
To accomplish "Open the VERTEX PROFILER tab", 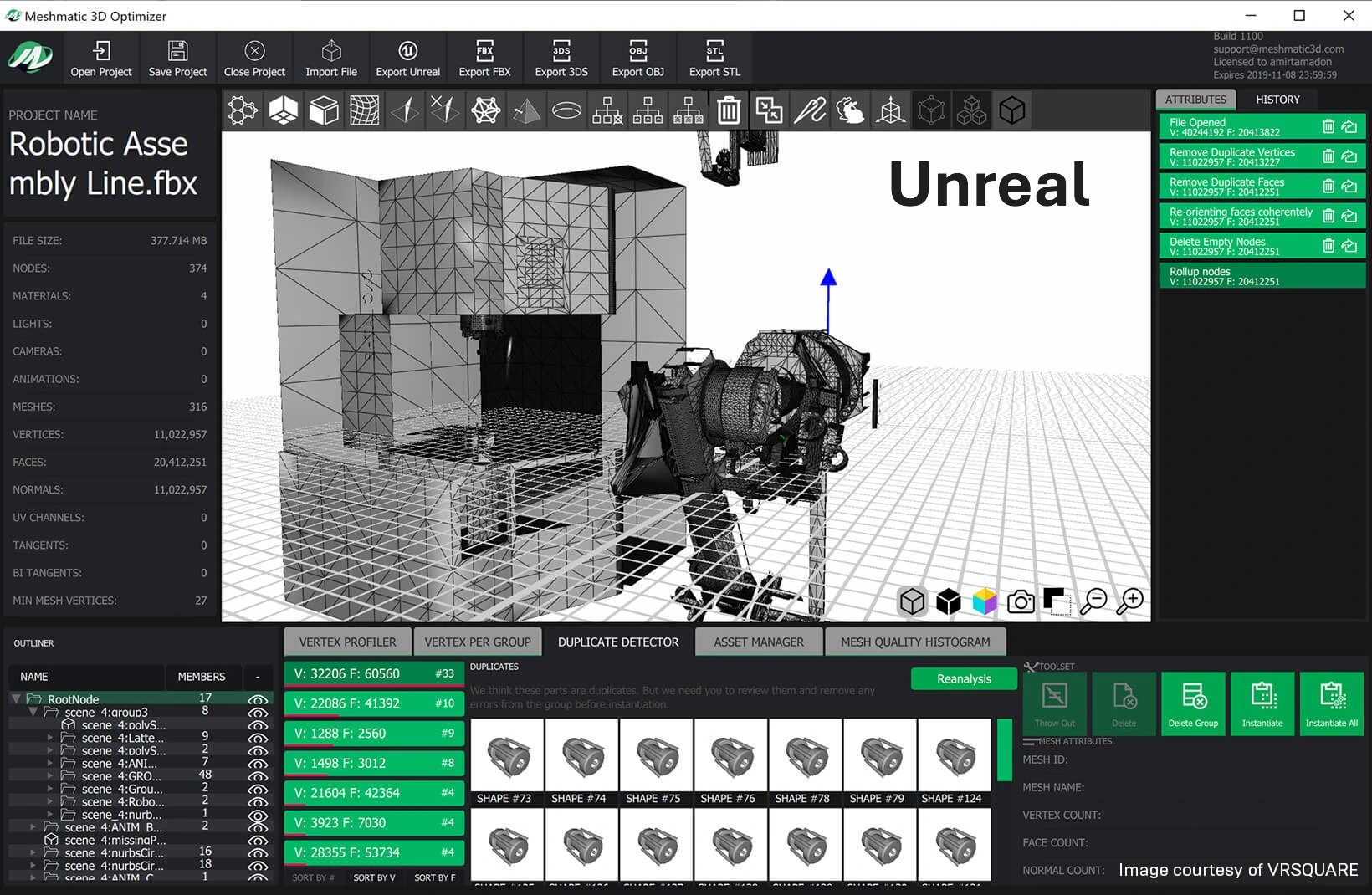I will [348, 642].
